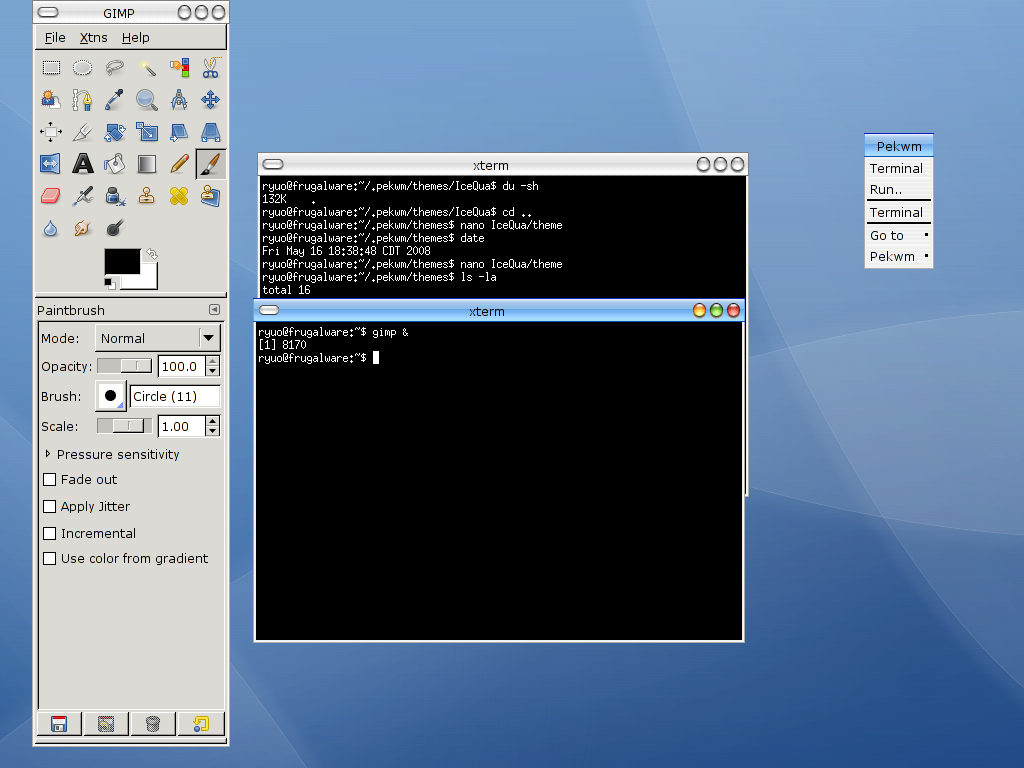Viewport: 1024px width, 768px height.
Task: Select the Blend gradient tool
Action: (x=146, y=163)
